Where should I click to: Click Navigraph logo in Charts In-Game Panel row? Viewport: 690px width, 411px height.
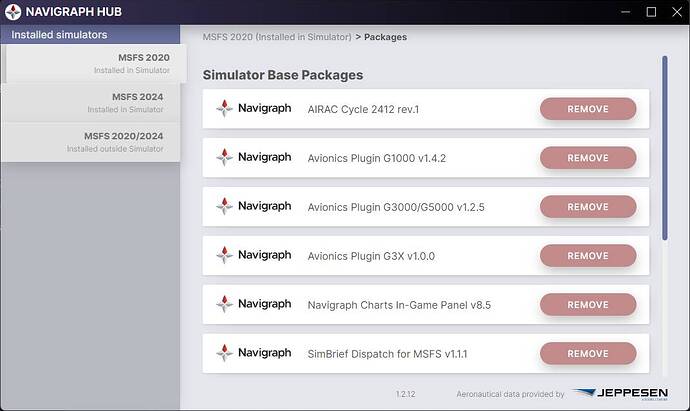(x=254, y=304)
